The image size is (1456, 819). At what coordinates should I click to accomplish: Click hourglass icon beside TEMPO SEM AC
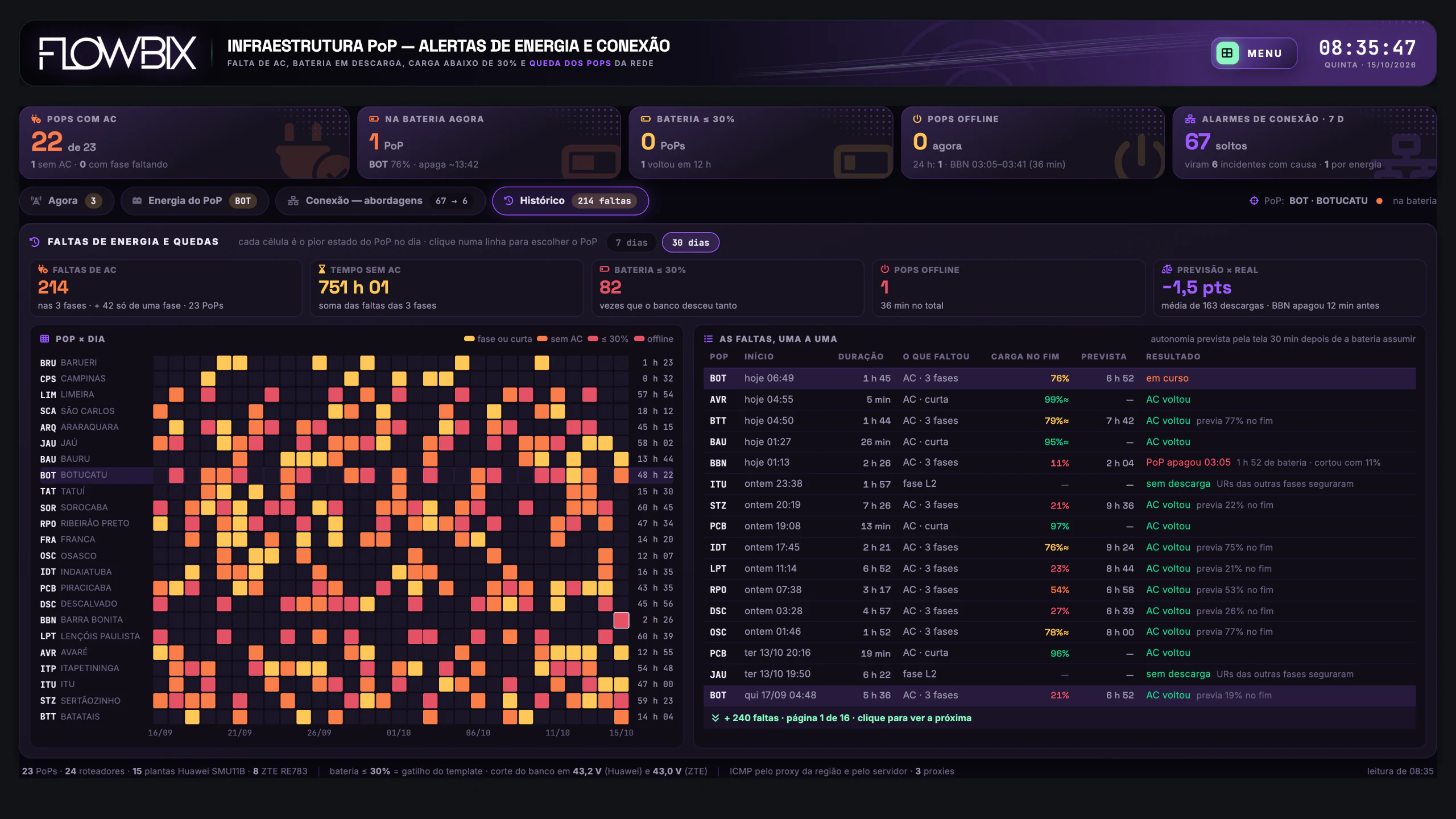tap(322, 270)
